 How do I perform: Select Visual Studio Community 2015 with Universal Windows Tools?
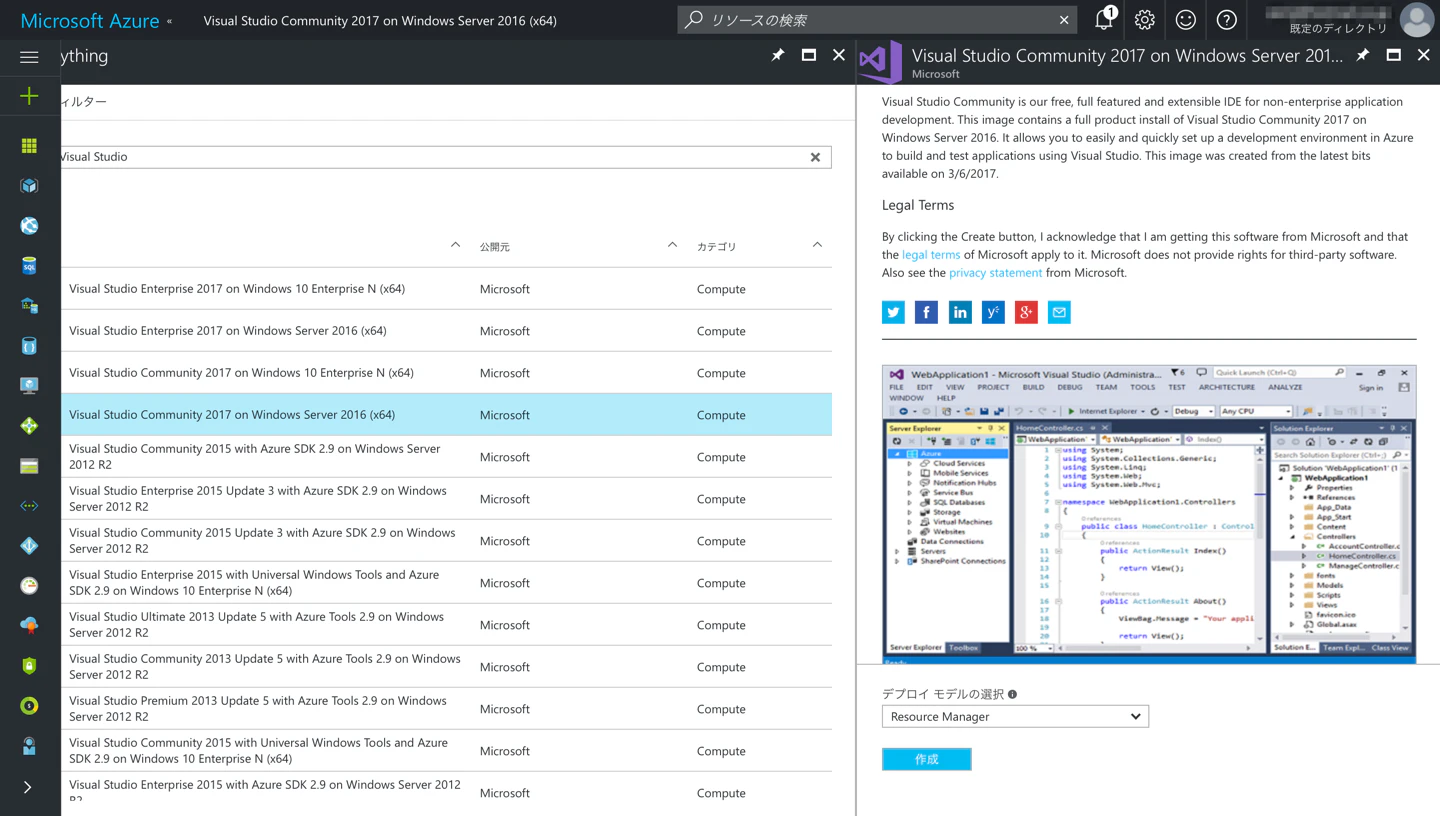446,751
